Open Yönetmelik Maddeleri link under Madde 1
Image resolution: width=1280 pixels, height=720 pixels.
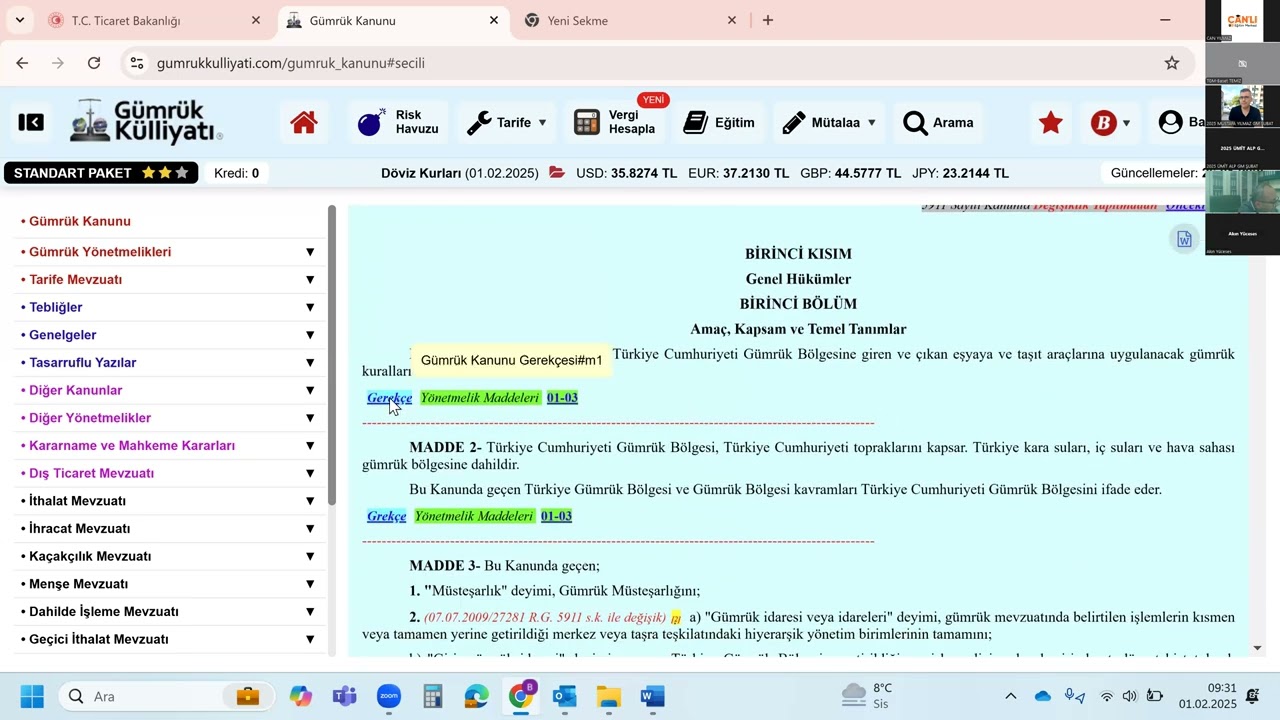480,398
